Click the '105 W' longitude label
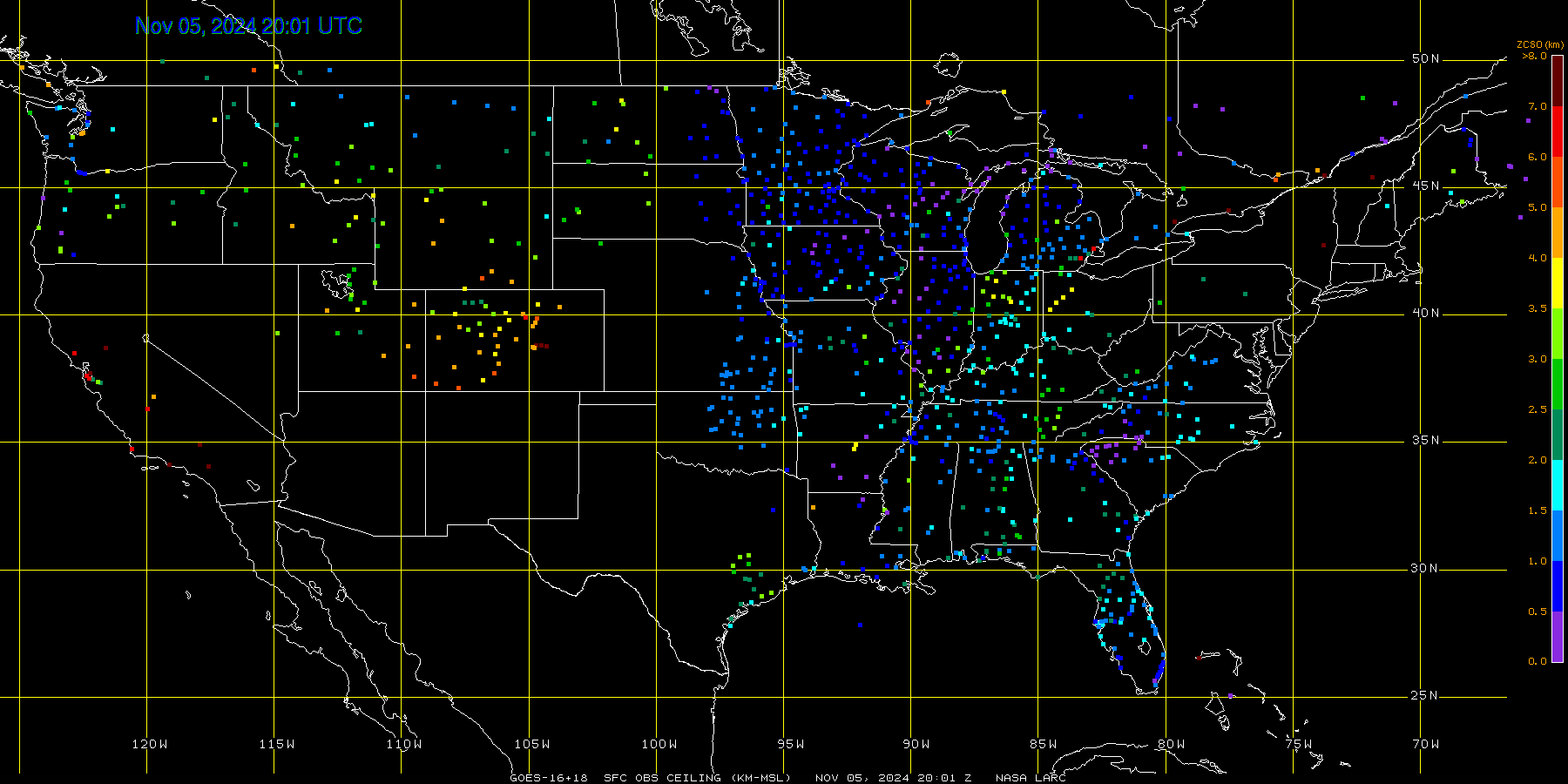The image size is (1568, 784). point(532,744)
